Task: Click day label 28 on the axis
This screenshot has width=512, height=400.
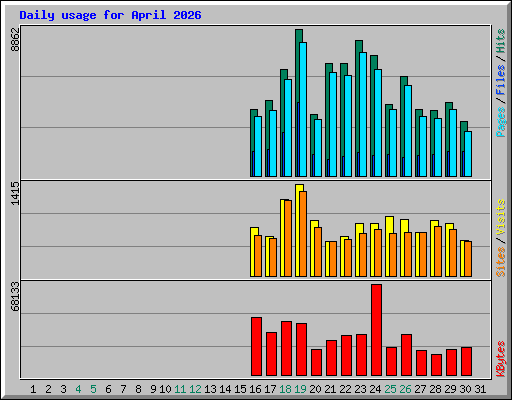Action: point(435,389)
